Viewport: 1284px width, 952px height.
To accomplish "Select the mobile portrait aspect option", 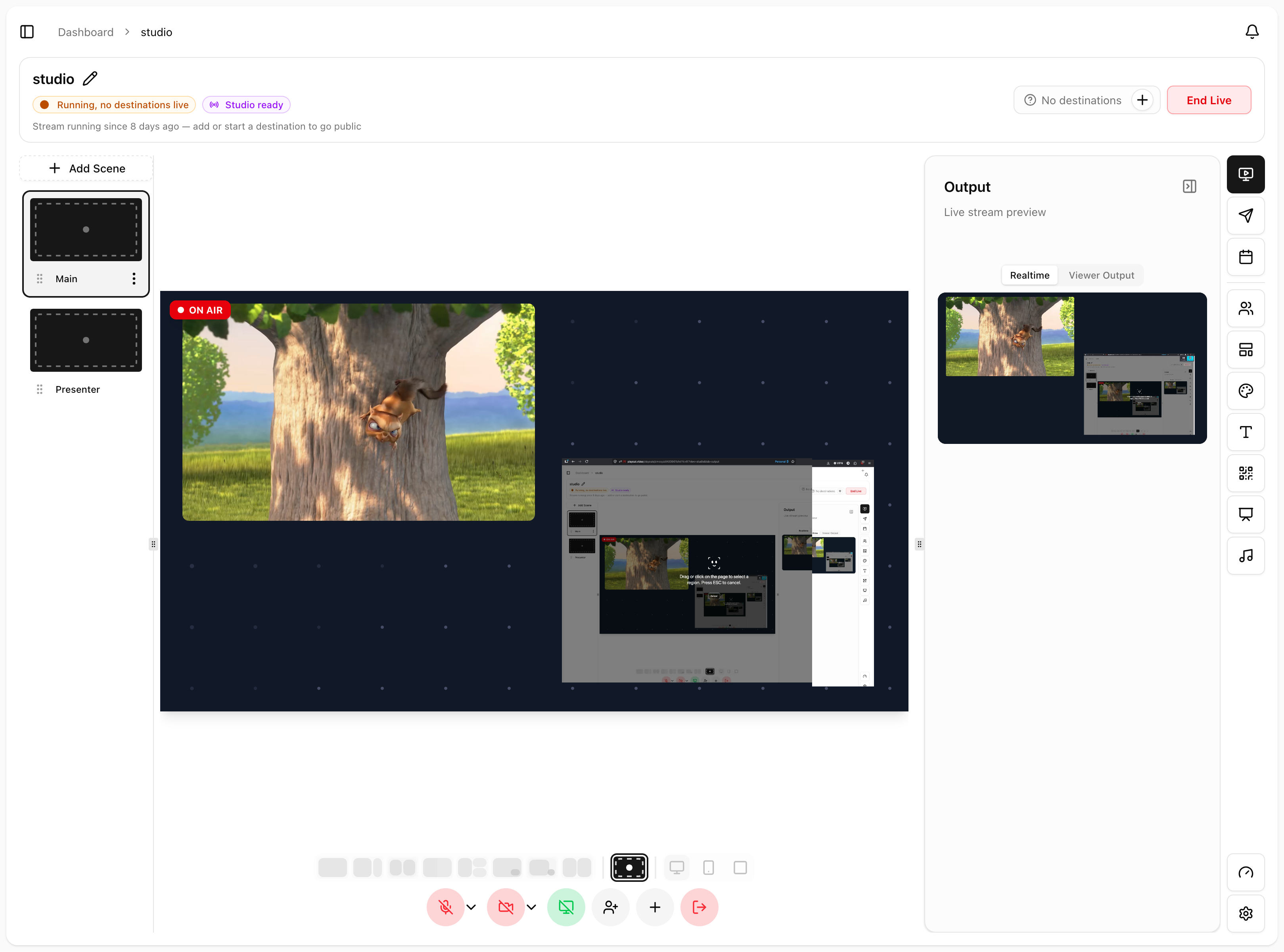I will pos(709,867).
